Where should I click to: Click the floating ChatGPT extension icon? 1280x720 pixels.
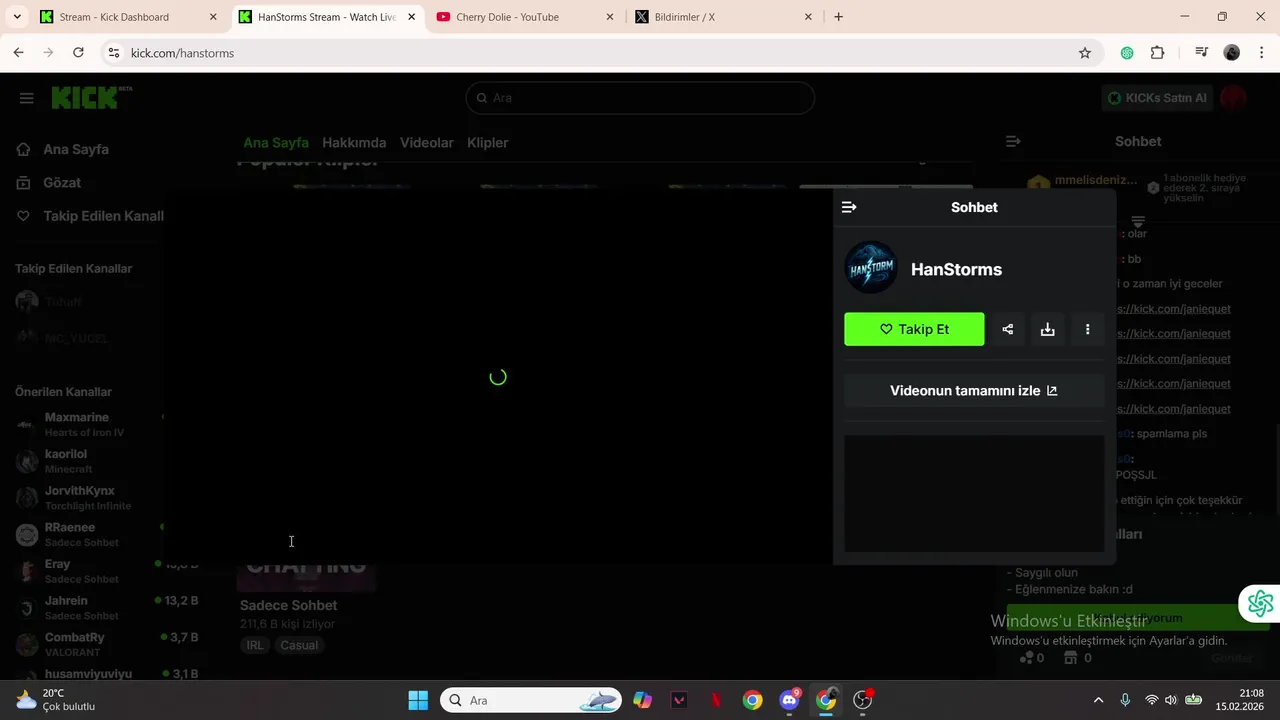coord(1260,603)
